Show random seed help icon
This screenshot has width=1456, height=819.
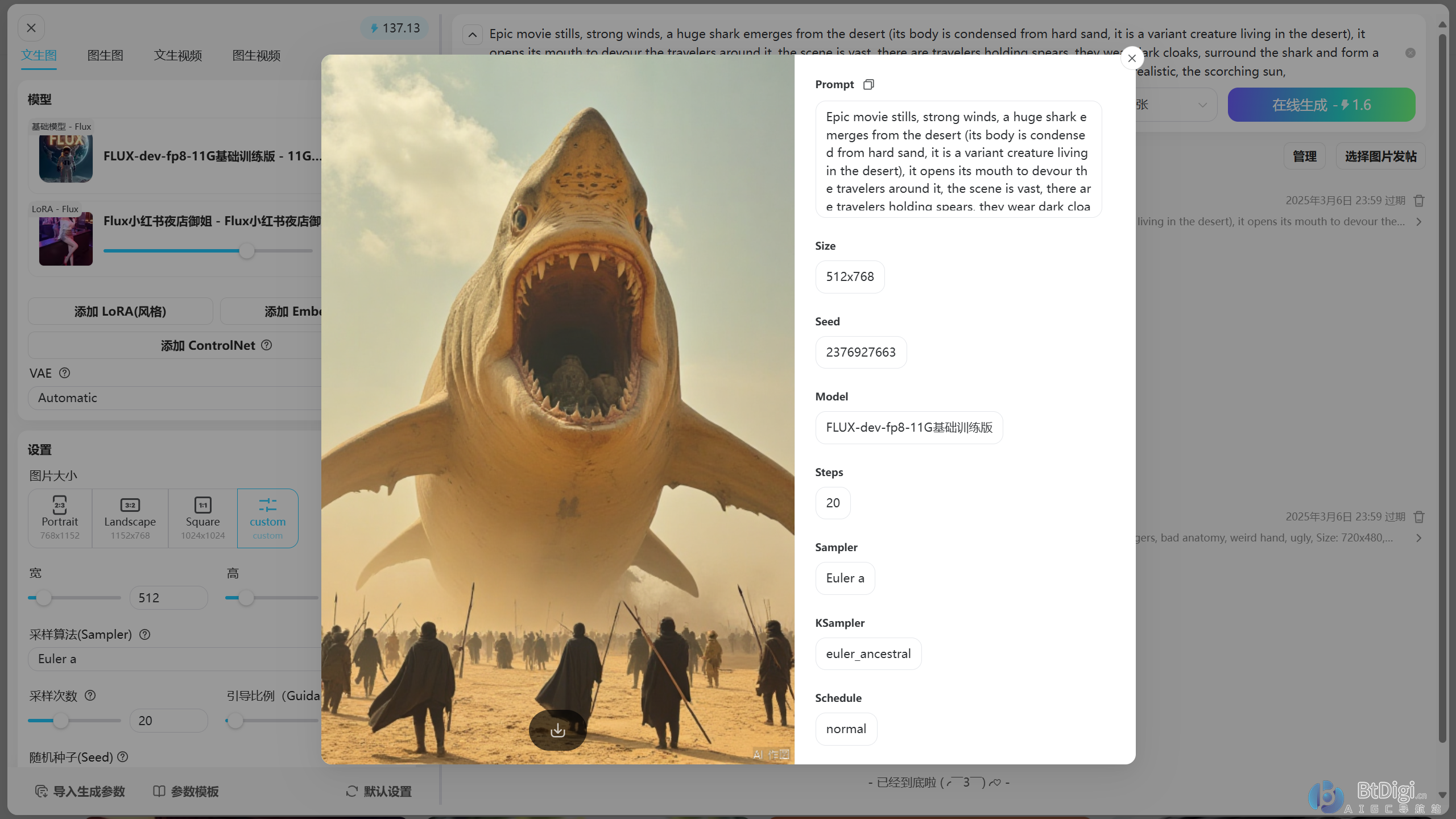click(x=122, y=757)
